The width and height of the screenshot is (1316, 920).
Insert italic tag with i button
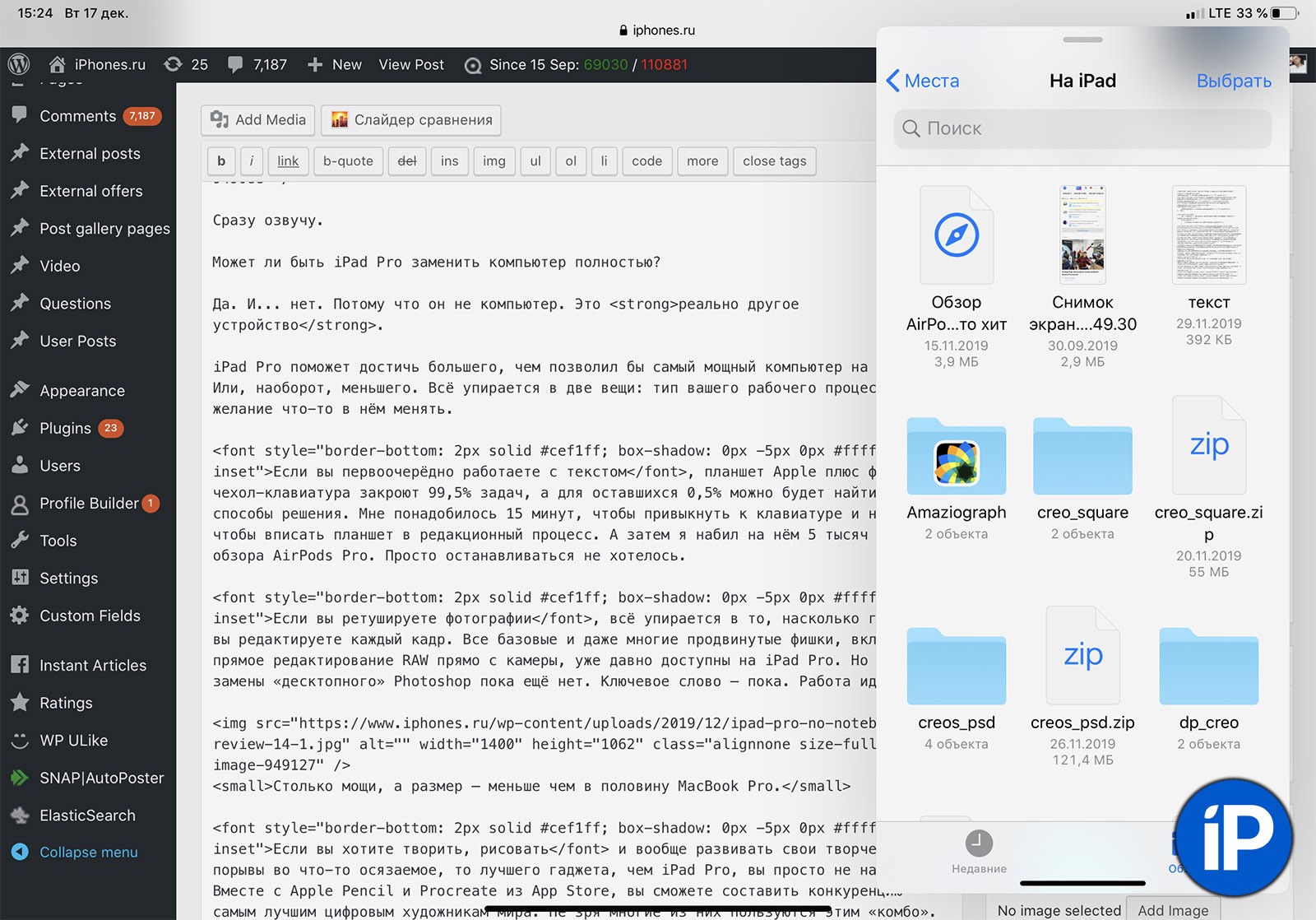tap(252, 161)
